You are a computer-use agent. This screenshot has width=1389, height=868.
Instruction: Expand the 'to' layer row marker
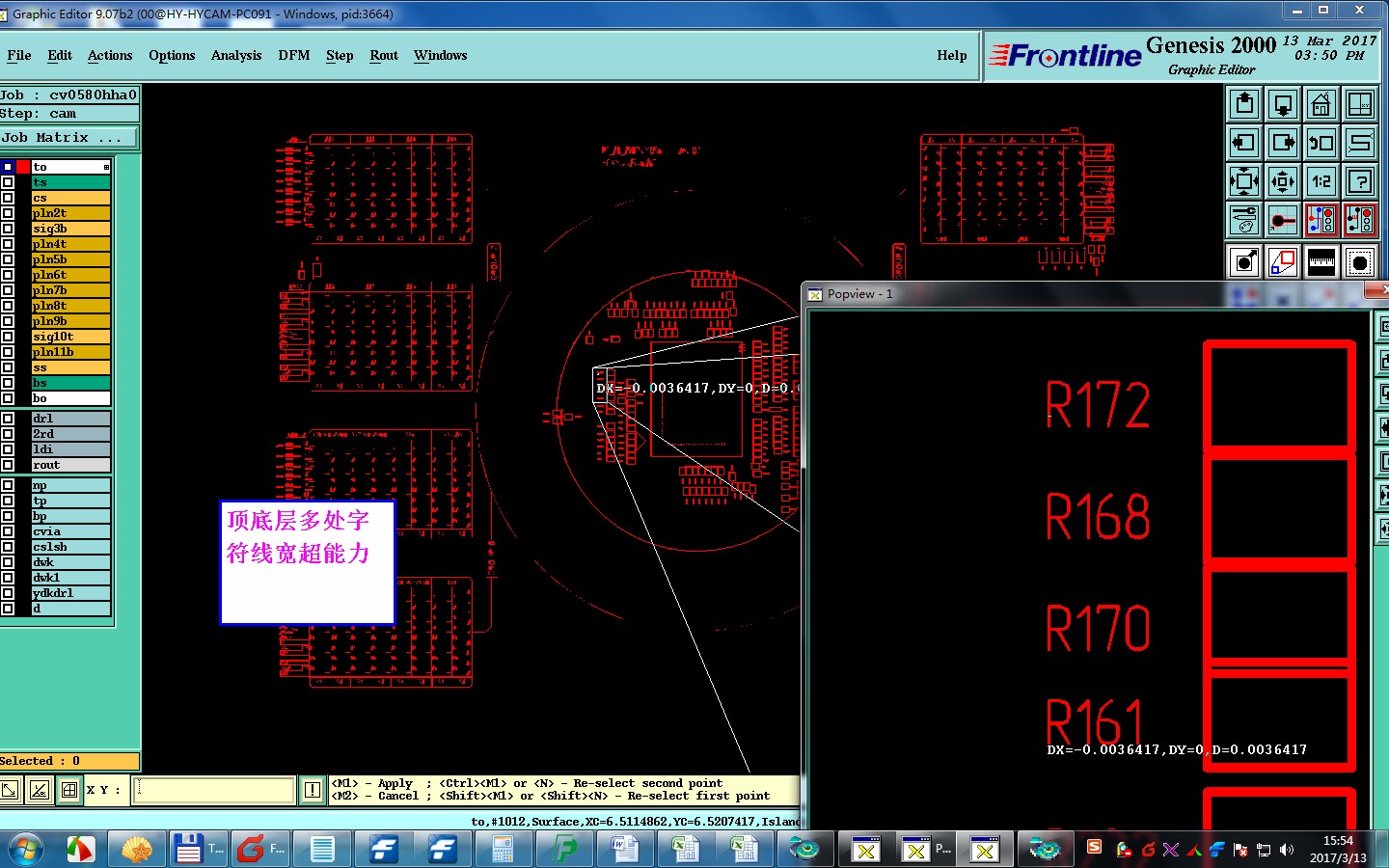coord(106,167)
